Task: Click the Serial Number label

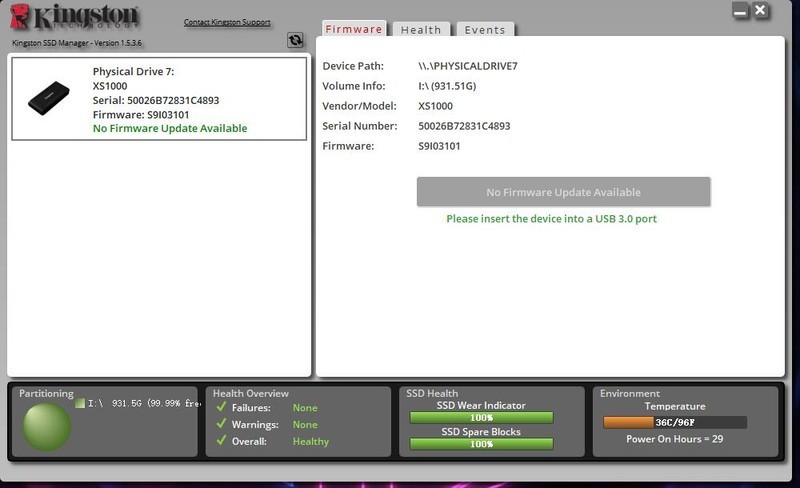Action: click(x=360, y=126)
